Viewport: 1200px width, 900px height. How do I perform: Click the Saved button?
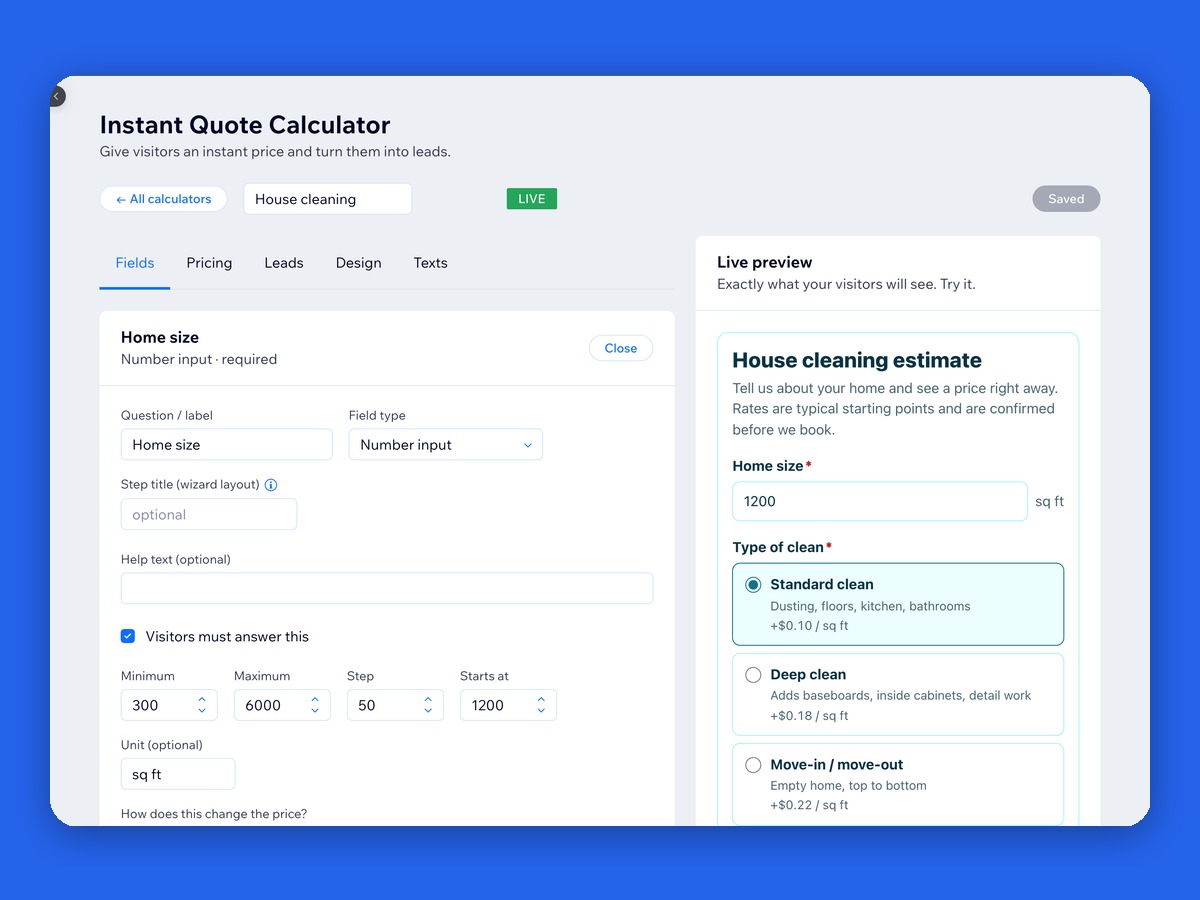click(x=1066, y=199)
